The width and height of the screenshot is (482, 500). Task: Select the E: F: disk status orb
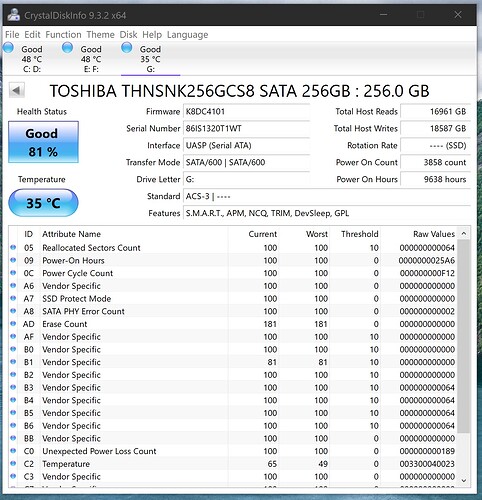68,48
